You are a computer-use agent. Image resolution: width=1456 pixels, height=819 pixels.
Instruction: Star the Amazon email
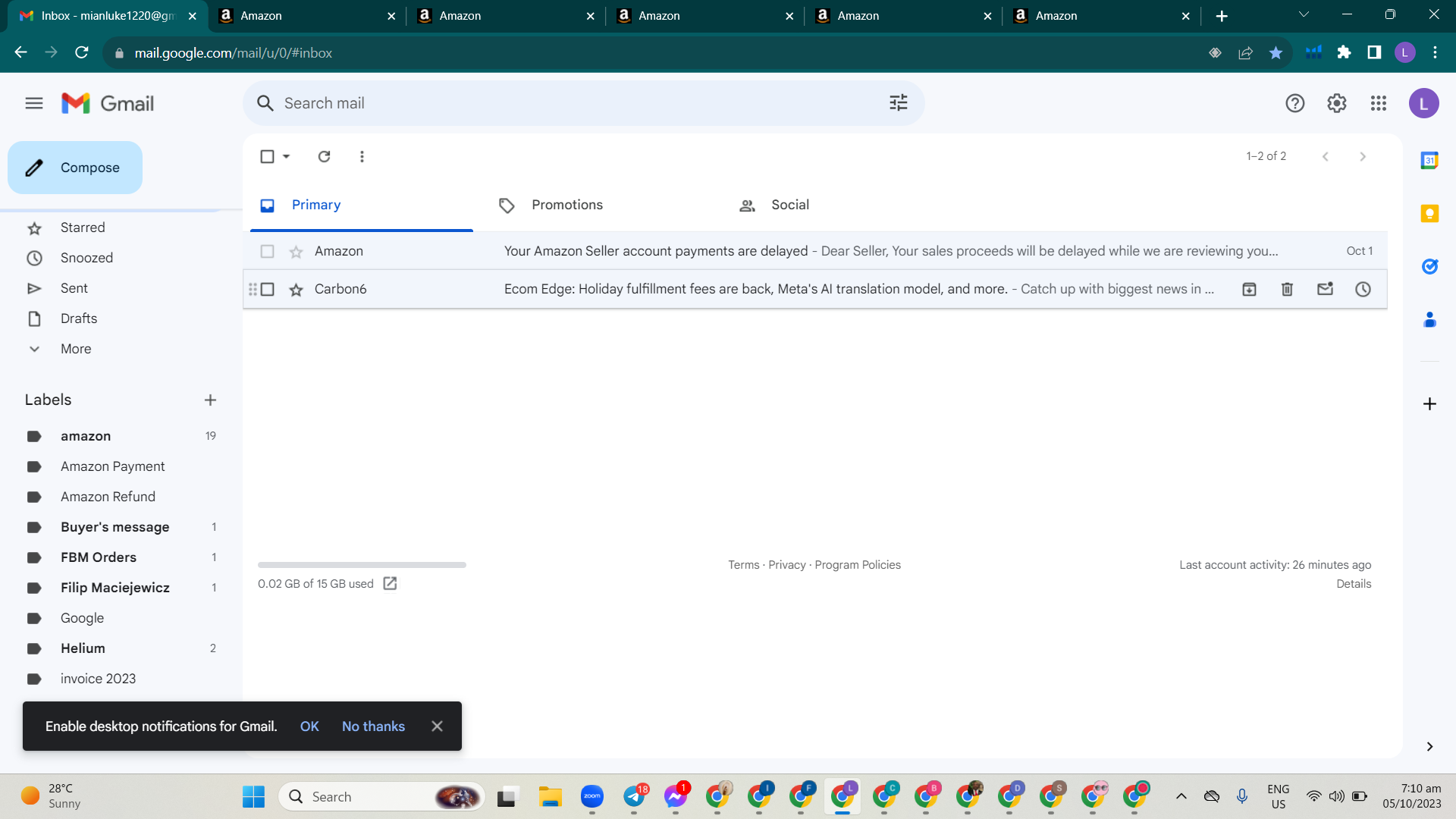pos(296,251)
